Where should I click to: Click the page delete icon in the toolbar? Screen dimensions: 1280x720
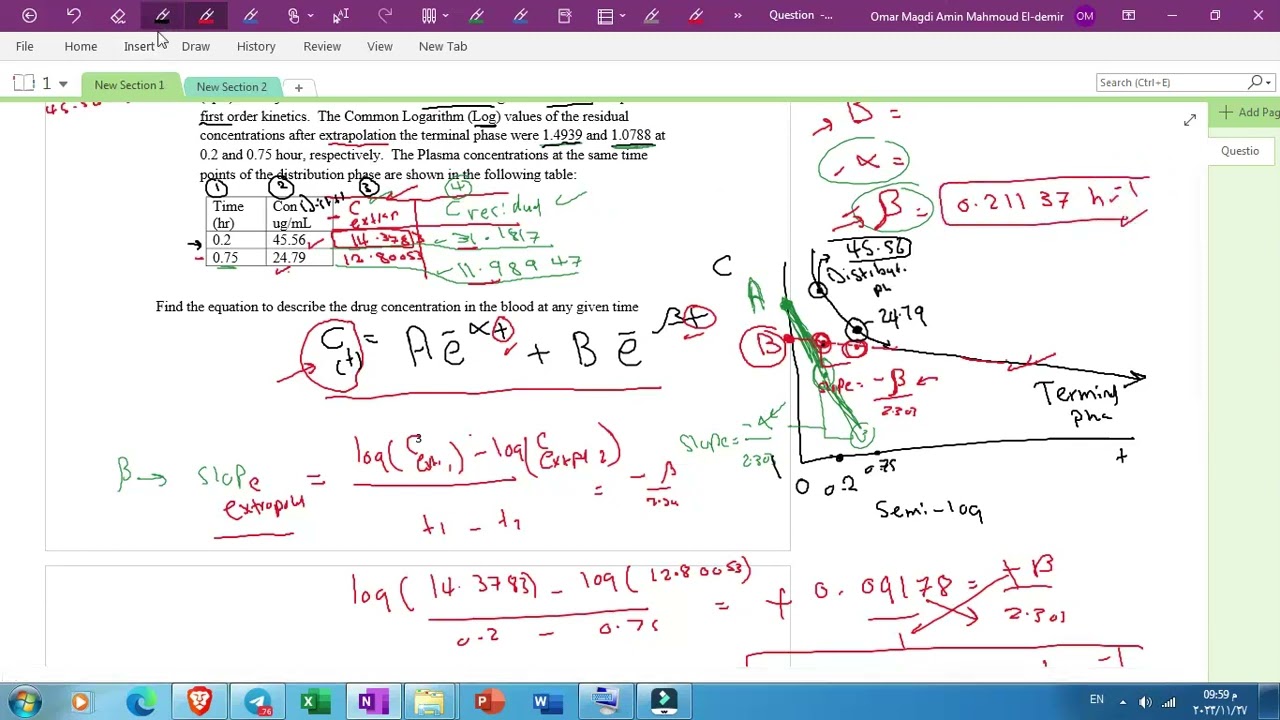tap(565, 16)
